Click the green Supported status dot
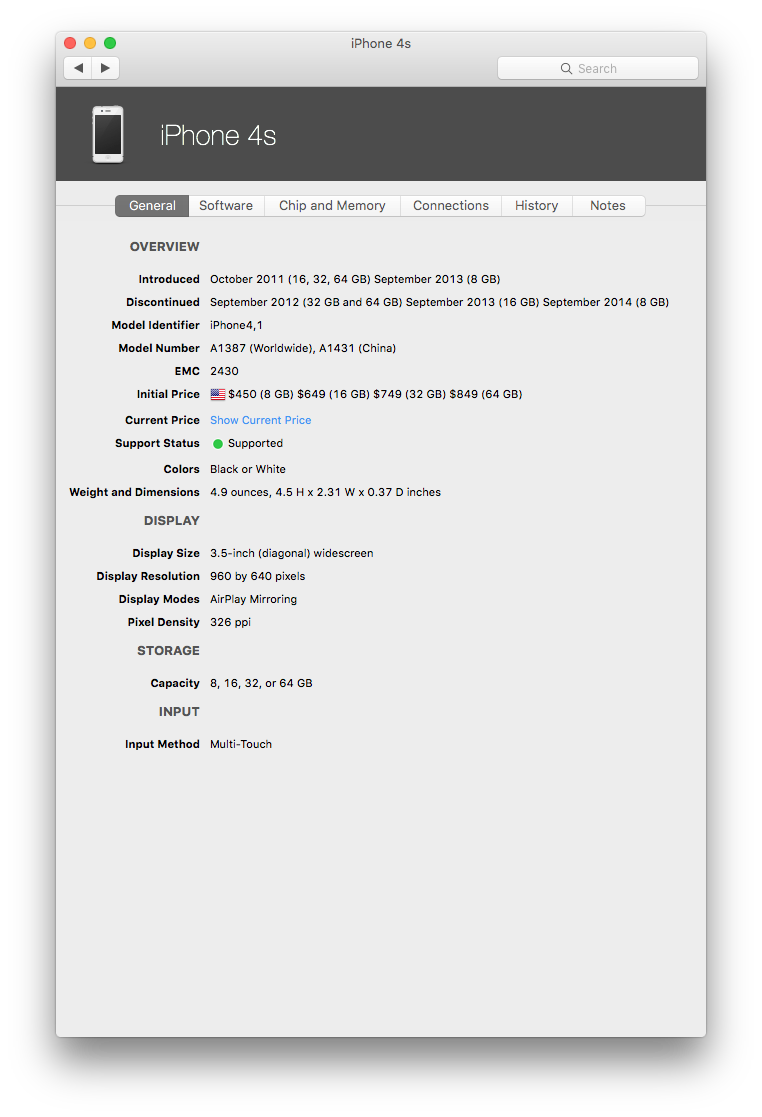This screenshot has height=1117, width=762. [x=218, y=444]
